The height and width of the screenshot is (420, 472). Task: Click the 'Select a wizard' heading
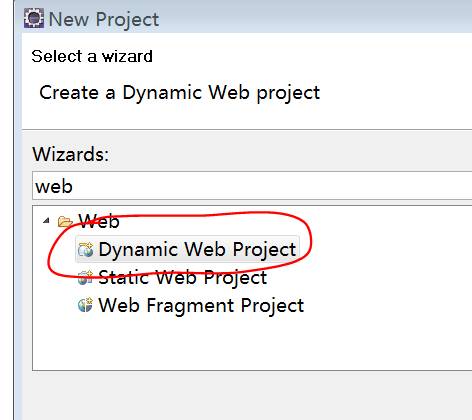coord(92,56)
